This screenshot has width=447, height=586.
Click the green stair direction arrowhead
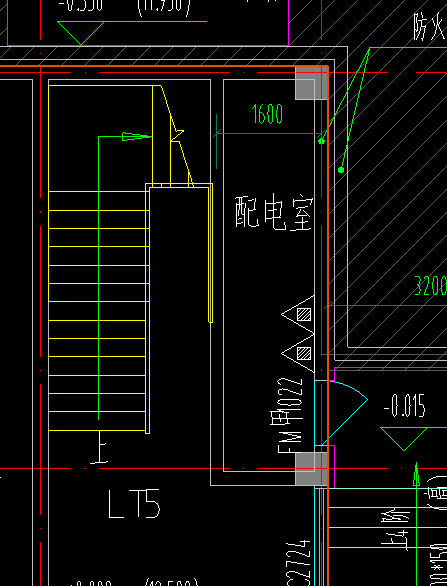pyautogui.click(x=136, y=137)
